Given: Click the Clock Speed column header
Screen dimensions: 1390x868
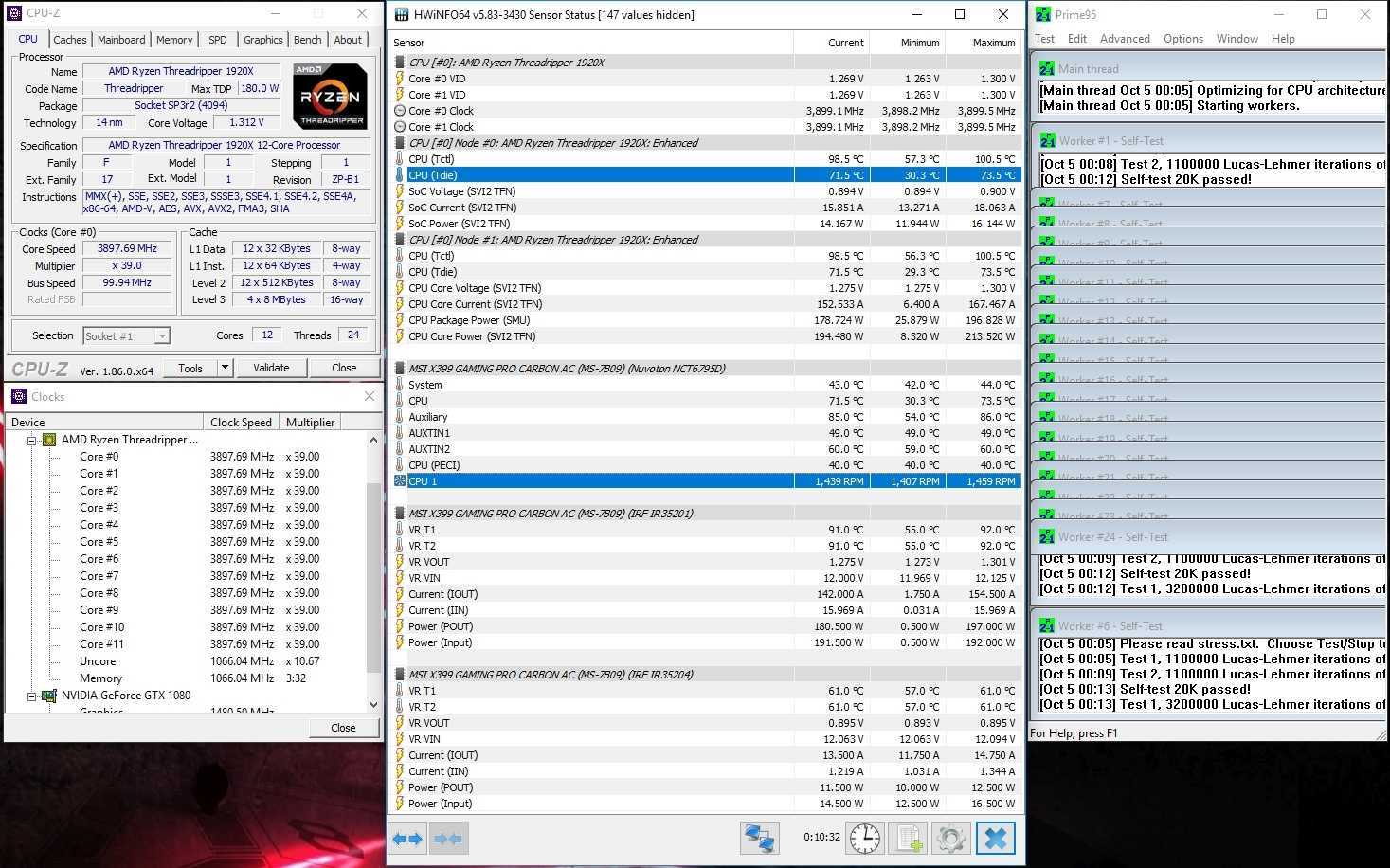Looking at the screenshot, I should pyautogui.click(x=241, y=423).
